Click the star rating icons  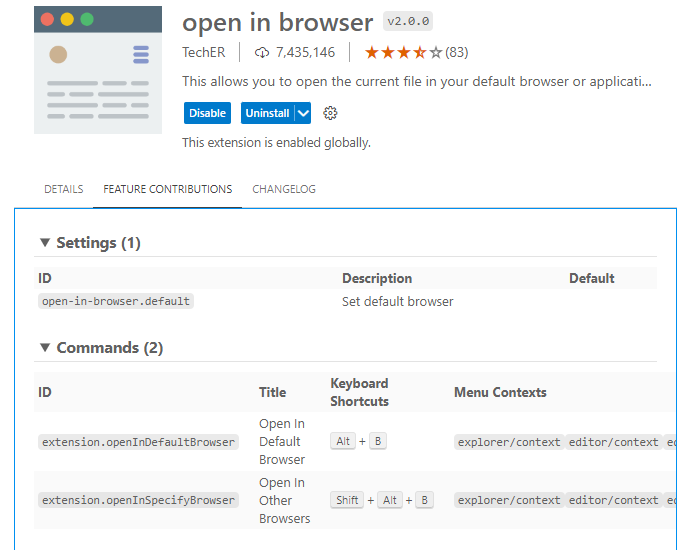coord(403,53)
